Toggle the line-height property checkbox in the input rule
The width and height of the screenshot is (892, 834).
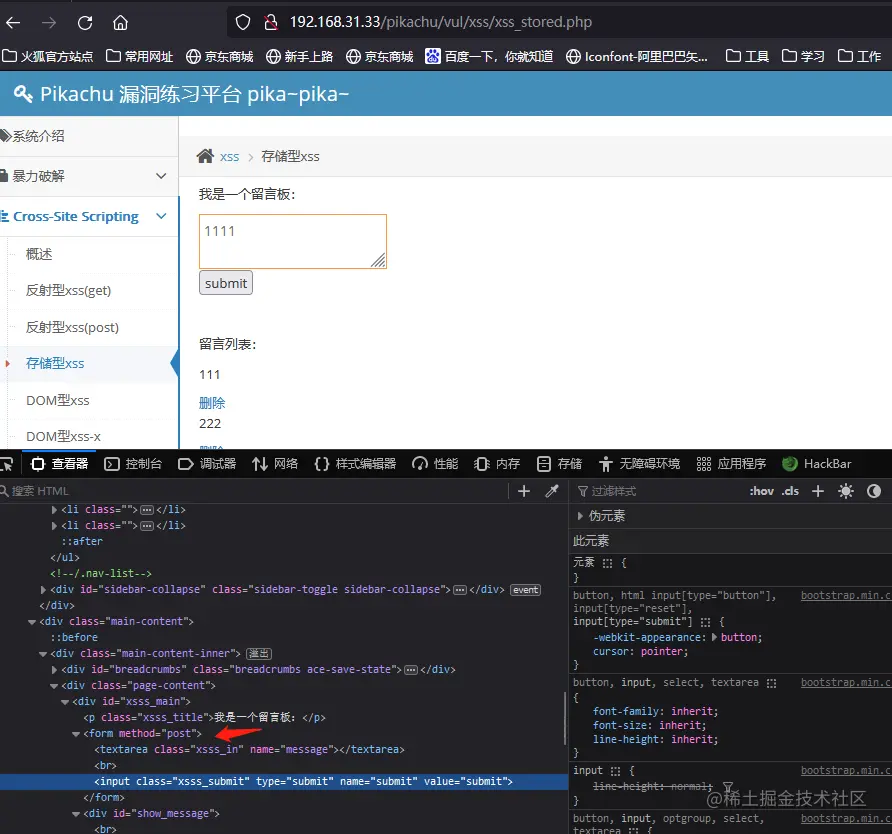tap(583, 788)
